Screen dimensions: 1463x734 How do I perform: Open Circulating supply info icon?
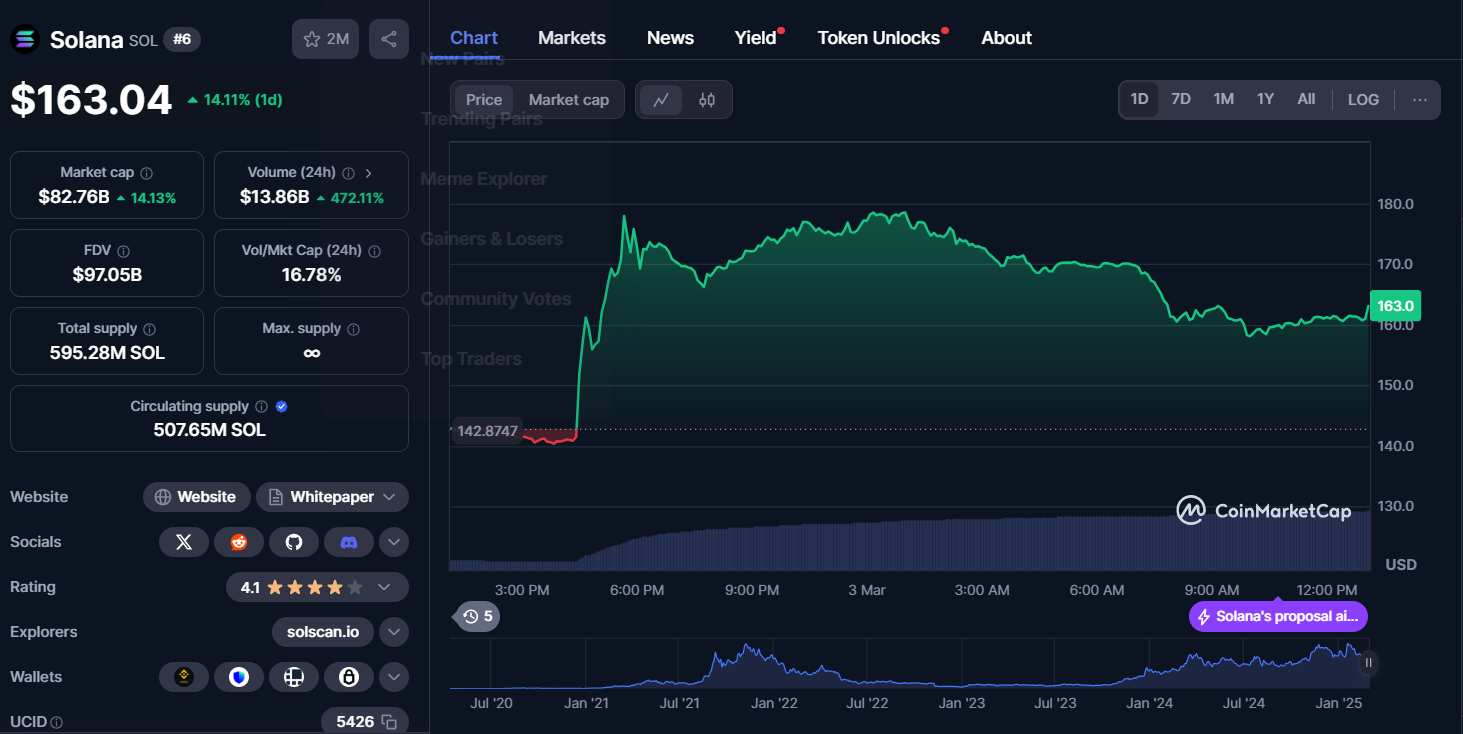click(261, 407)
